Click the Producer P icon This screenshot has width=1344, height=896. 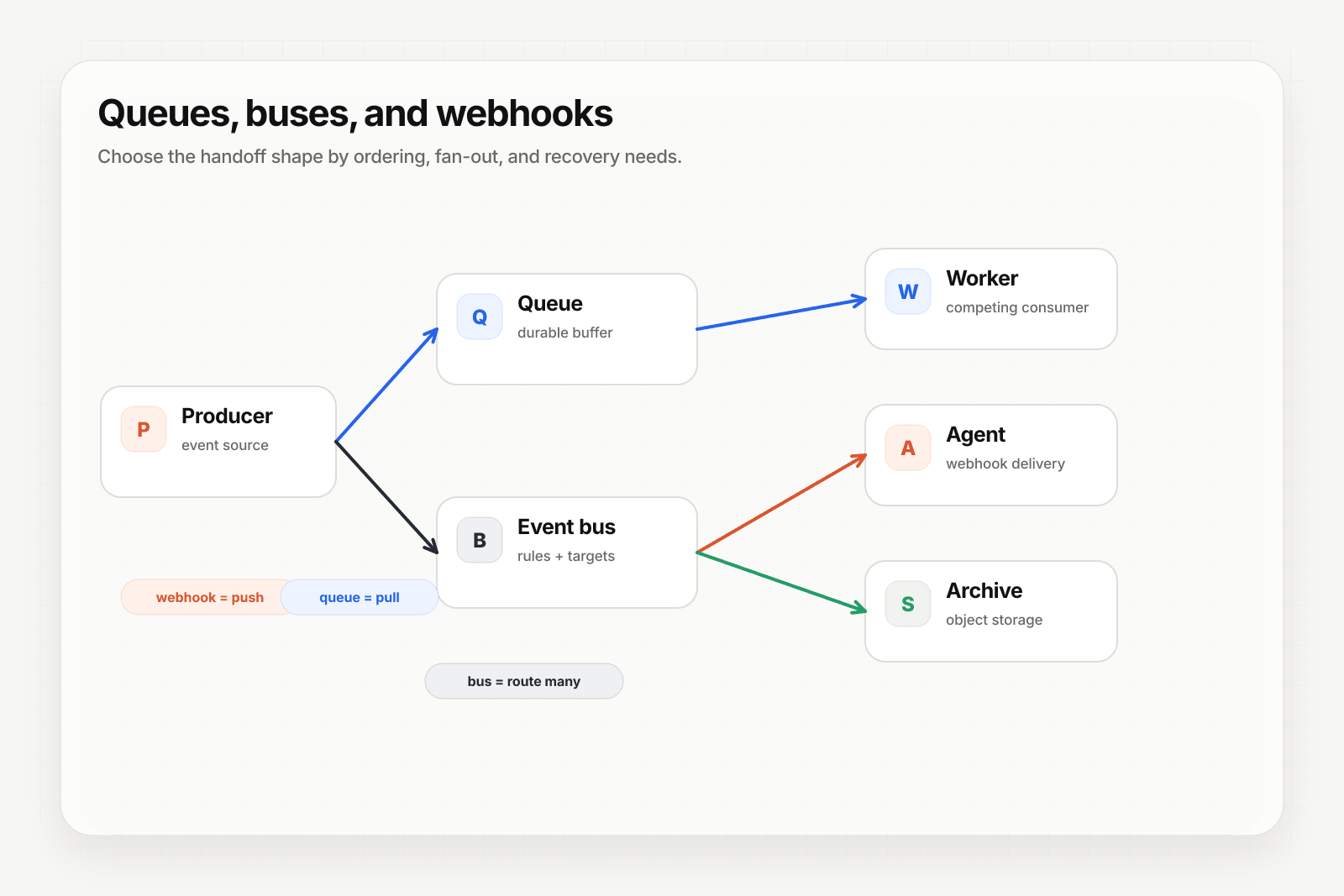click(144, 429)
